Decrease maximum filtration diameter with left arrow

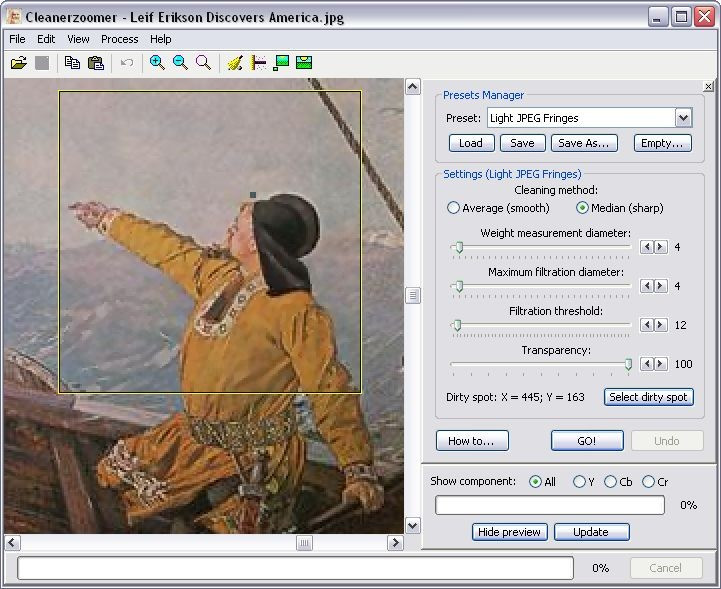coord(647,286)
